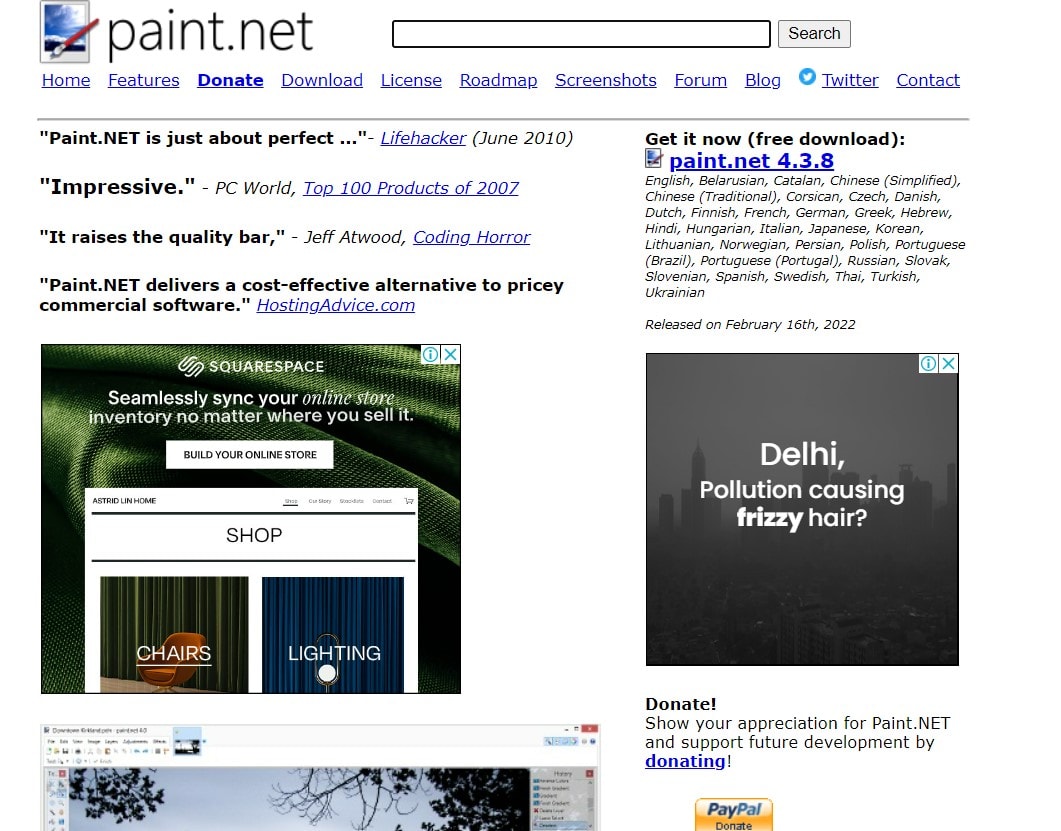The image size is (1061, 831).
Task: Click the release date text February 16th, 2022
Action: pos(790,325)
